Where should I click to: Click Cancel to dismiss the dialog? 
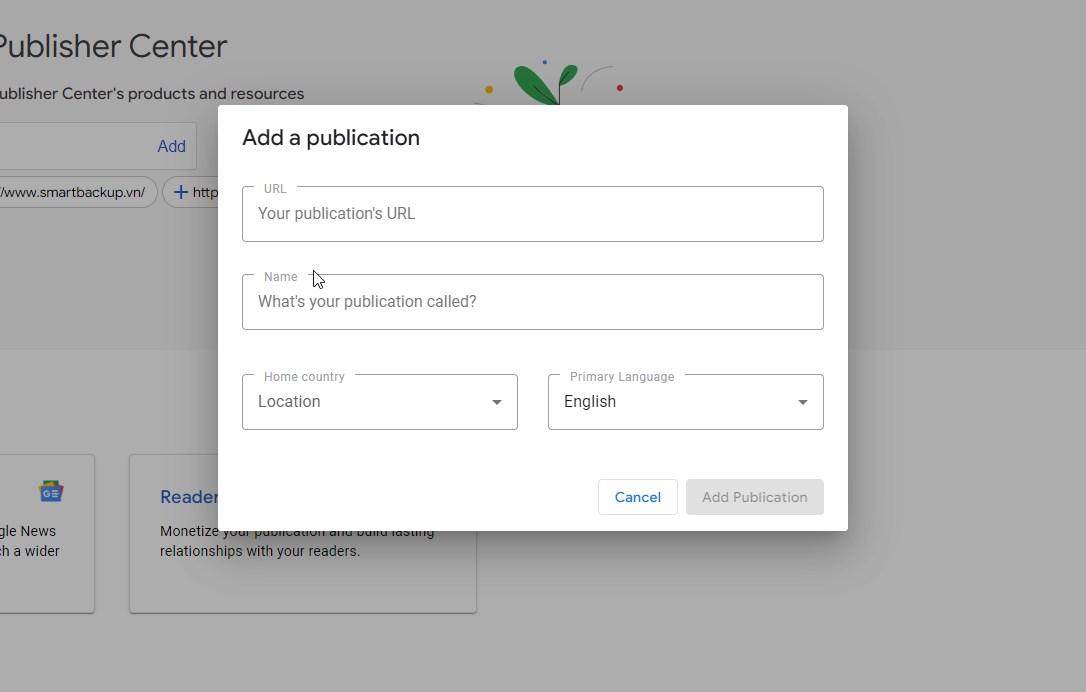tap(637, 497)
